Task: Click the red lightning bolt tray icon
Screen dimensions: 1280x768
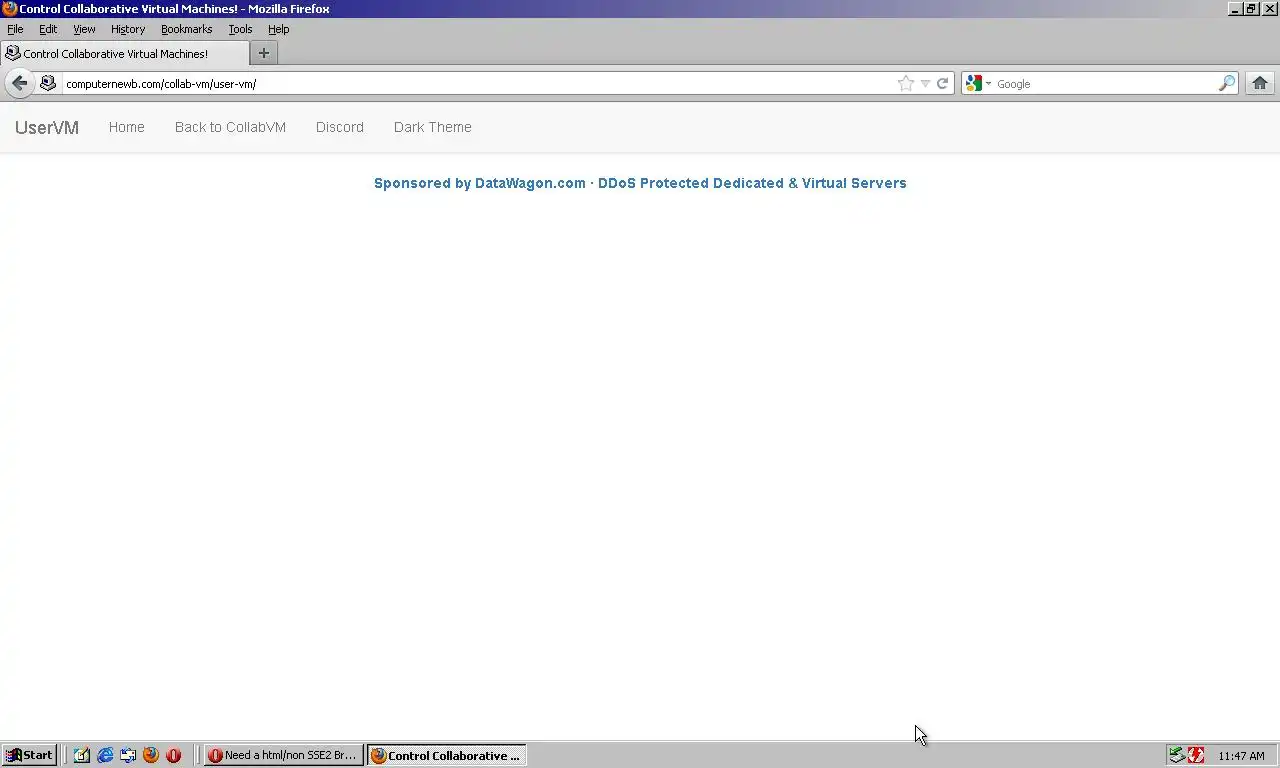Action: (1196, 755)
